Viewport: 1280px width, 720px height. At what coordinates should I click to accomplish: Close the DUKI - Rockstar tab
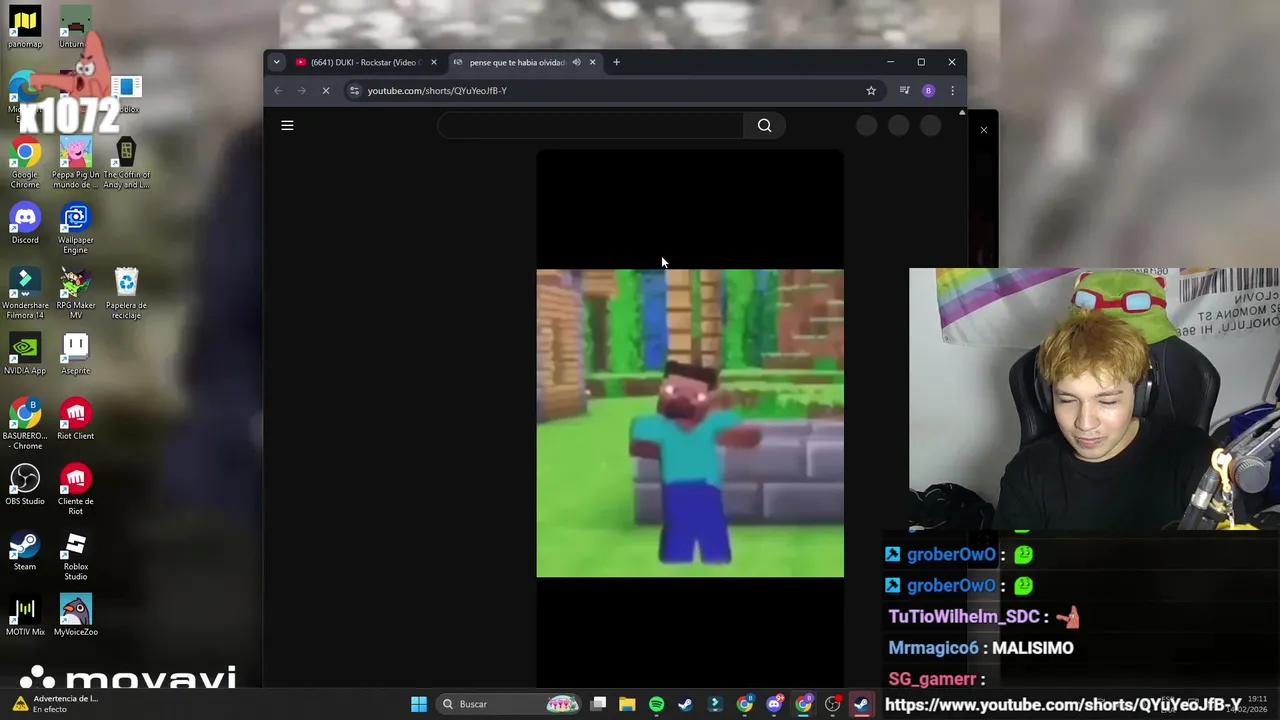[x=433, y=62]
